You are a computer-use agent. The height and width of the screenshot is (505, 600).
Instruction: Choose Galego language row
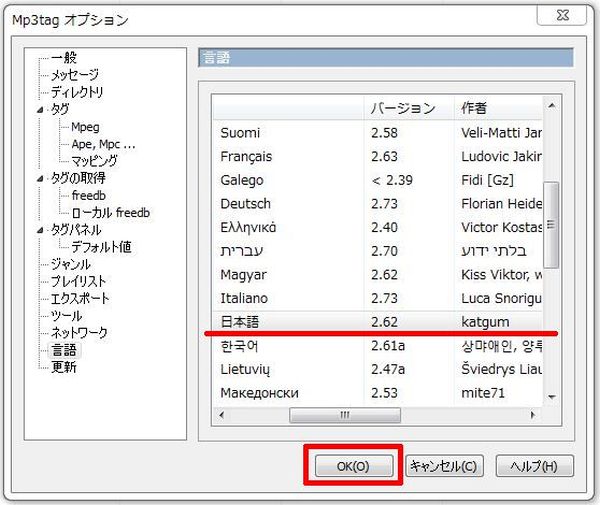377,180
